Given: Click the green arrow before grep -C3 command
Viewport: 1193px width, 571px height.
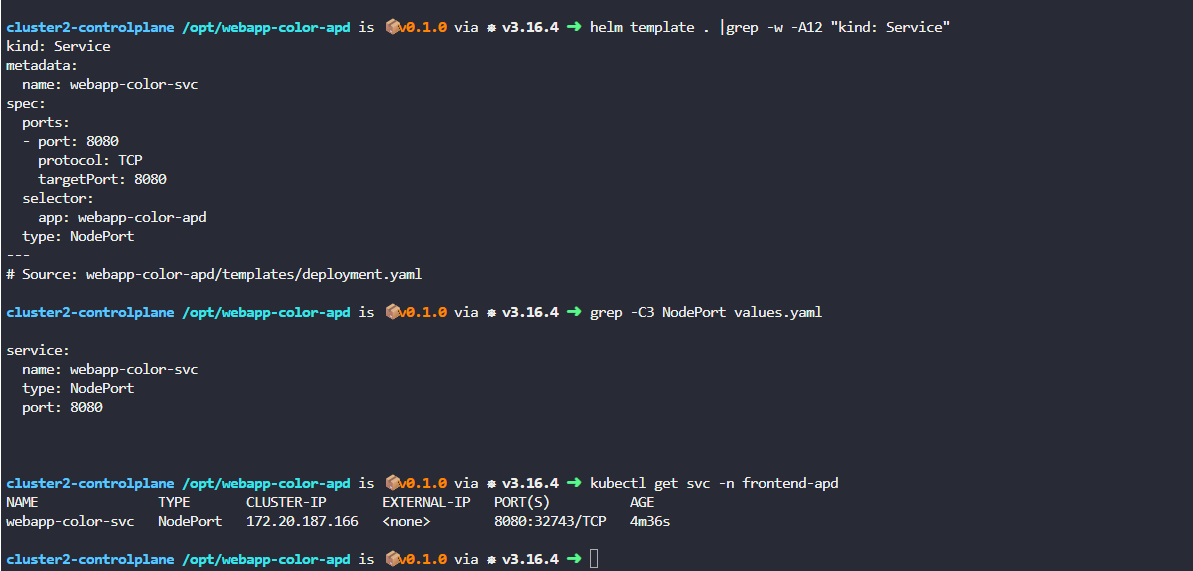Looking at the screenshot, I should (x=574, y=312).
